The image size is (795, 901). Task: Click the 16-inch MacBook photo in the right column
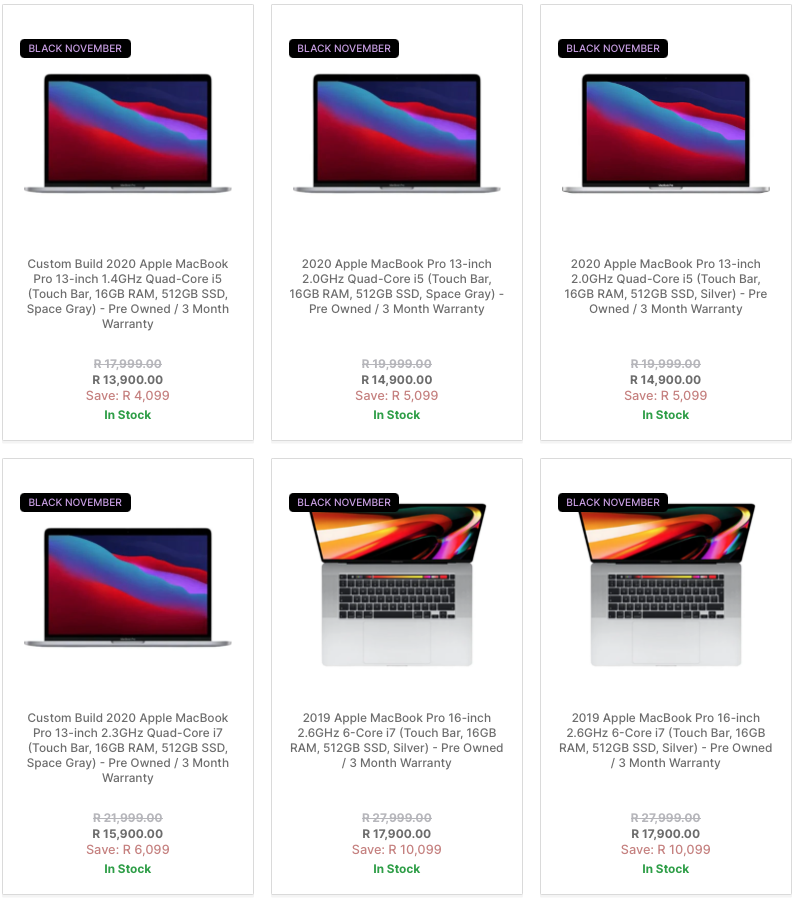pos(665,585)
